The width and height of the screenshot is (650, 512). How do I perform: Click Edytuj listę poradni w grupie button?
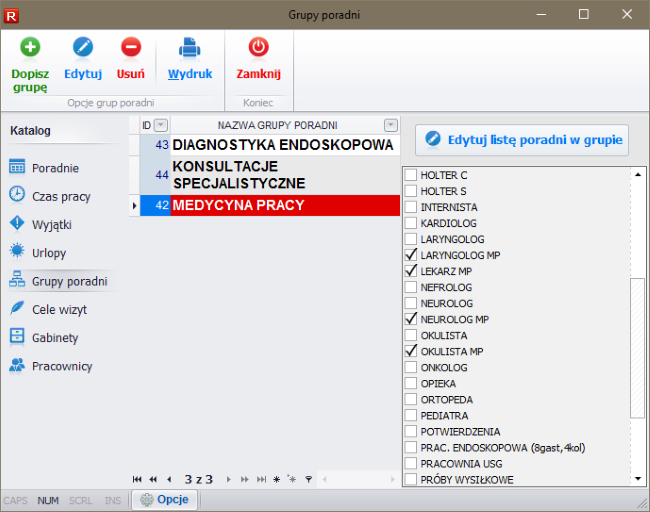[x=521, y=140]
